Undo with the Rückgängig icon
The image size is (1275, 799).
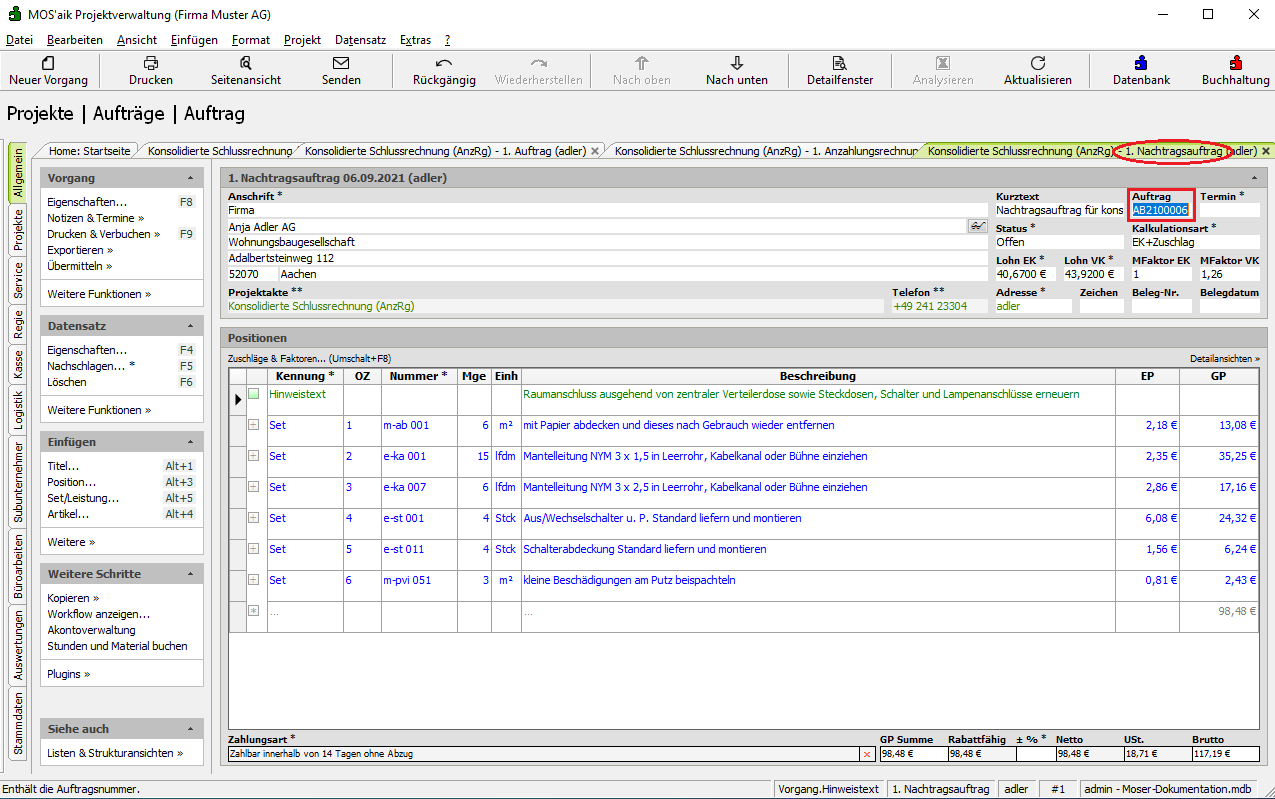[x=444, y=63]
